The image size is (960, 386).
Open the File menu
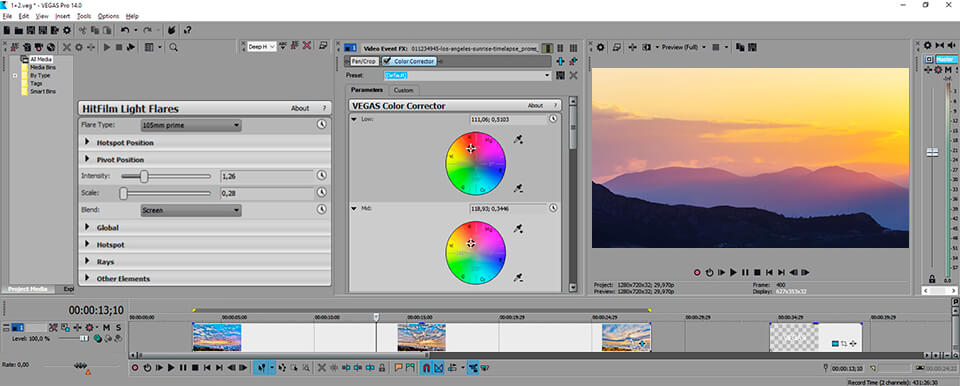7,16
